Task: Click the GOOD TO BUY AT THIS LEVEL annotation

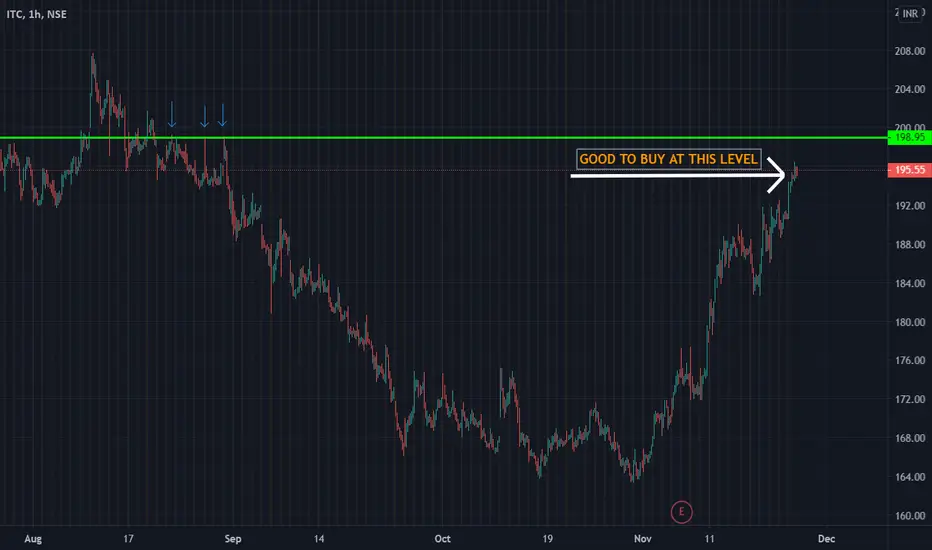Action: tap(669, 159)
